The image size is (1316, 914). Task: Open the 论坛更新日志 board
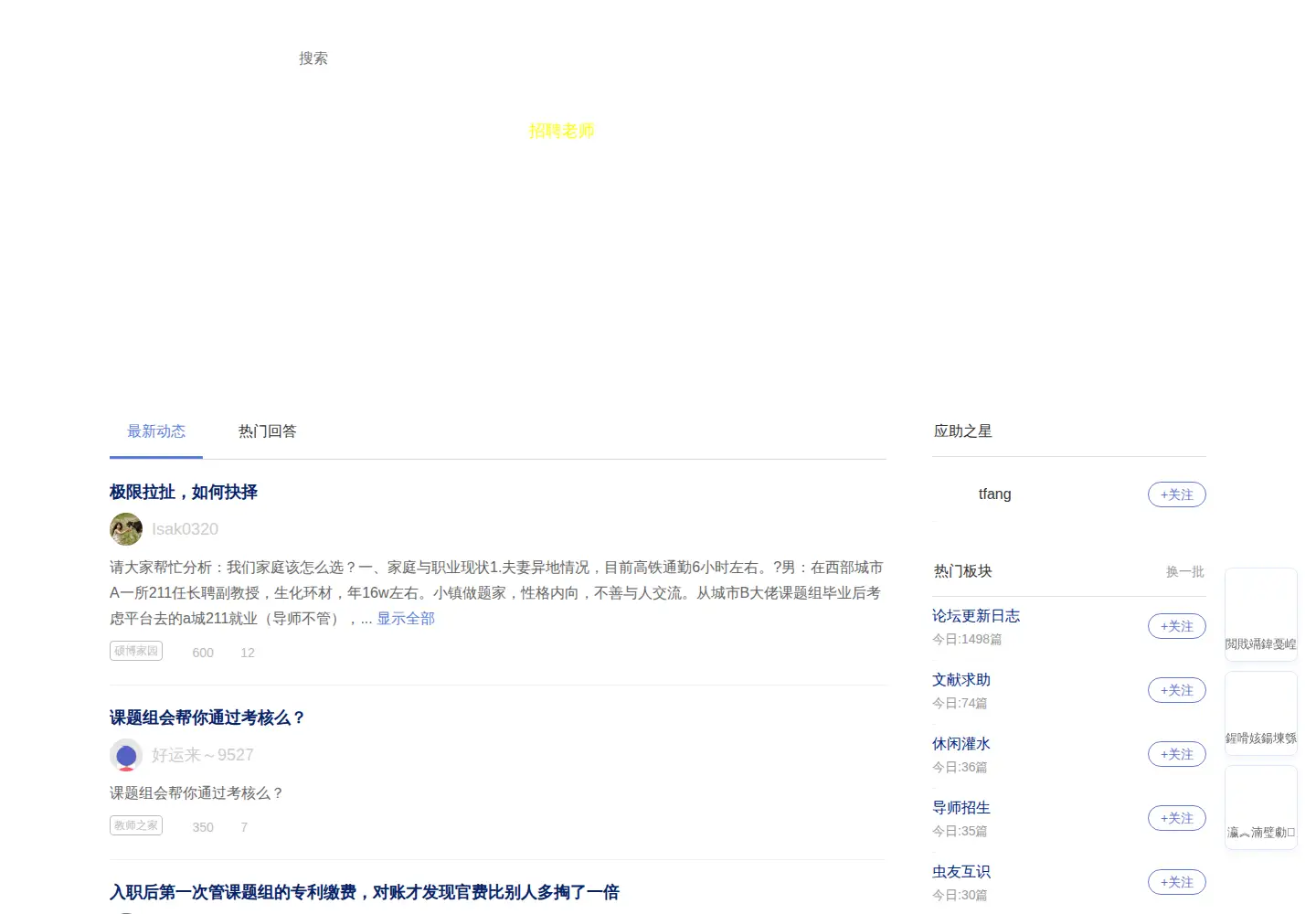click(x=976, y=616)
